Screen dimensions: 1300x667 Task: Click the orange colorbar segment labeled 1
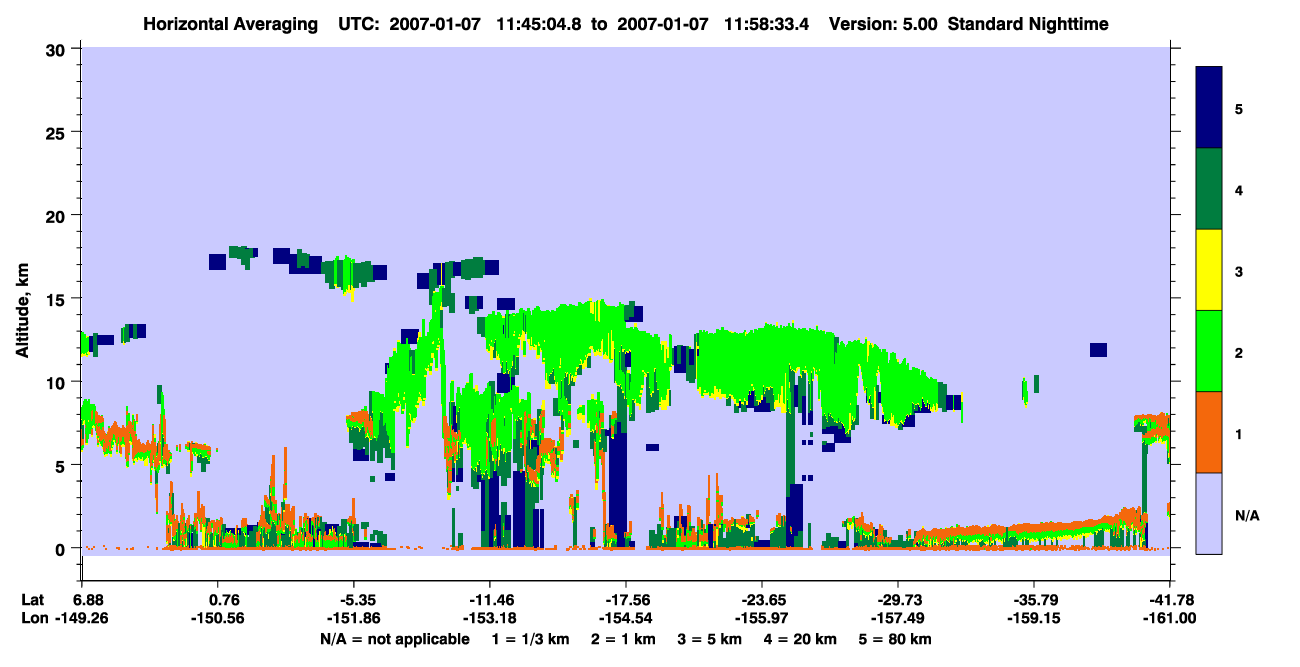[x=1209, y=431]
